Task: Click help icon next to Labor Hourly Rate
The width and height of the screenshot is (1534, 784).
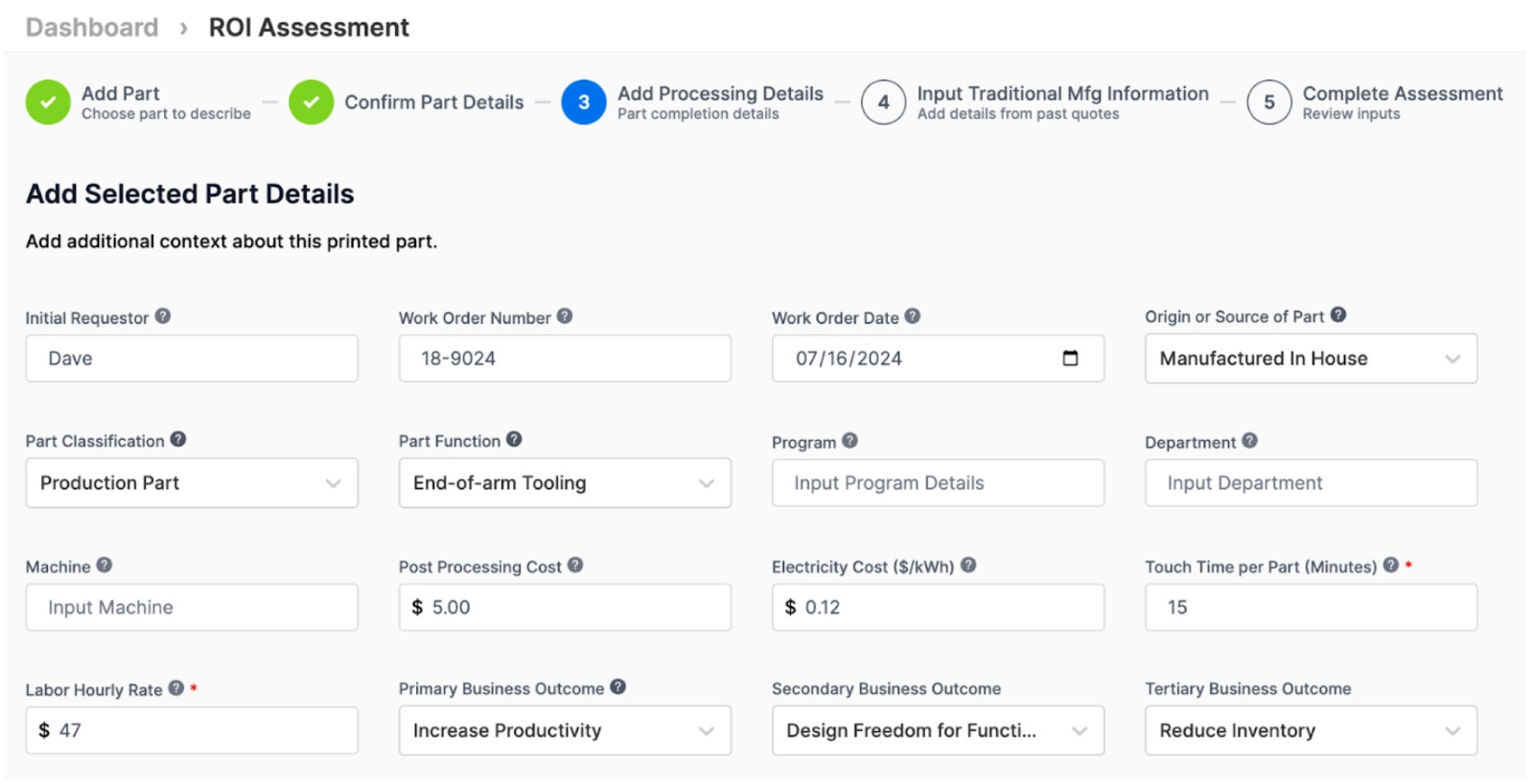Action: [176, 688]
